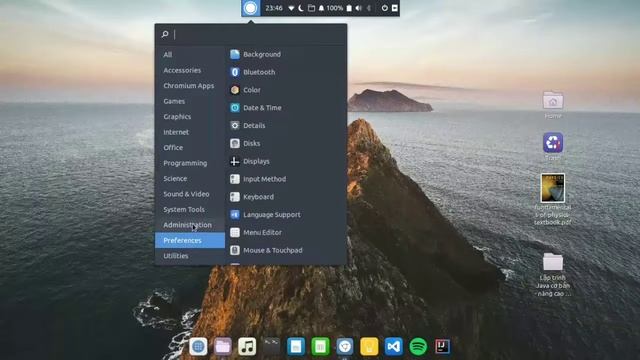Screen dimensions: 640x360
Task: Select the Science category
Action: click(190, 179)
